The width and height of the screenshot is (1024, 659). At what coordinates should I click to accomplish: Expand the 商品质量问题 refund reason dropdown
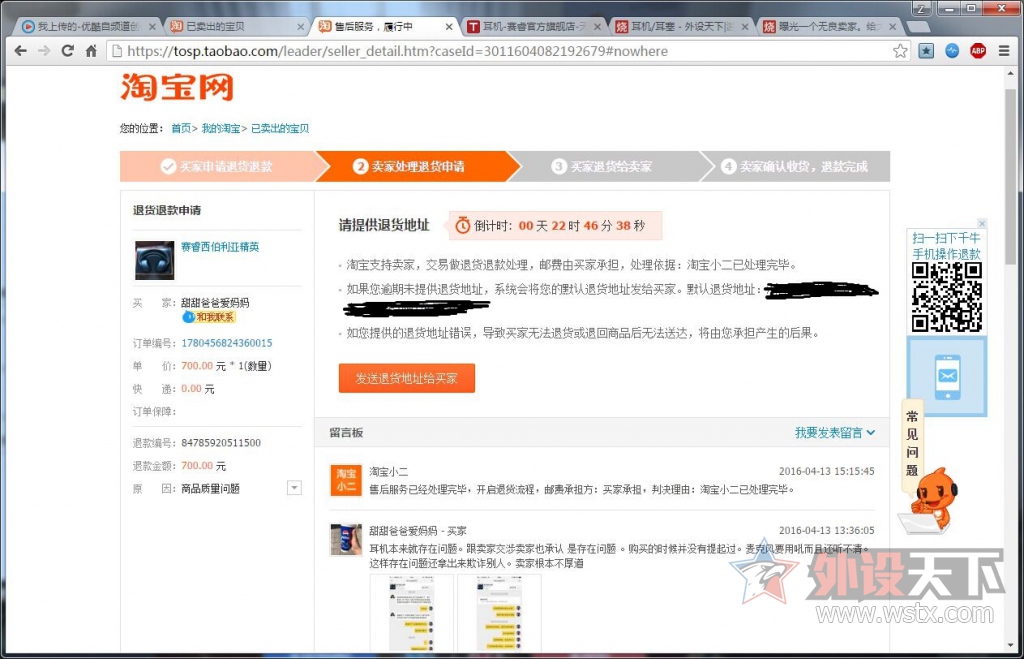coord(294,487)
